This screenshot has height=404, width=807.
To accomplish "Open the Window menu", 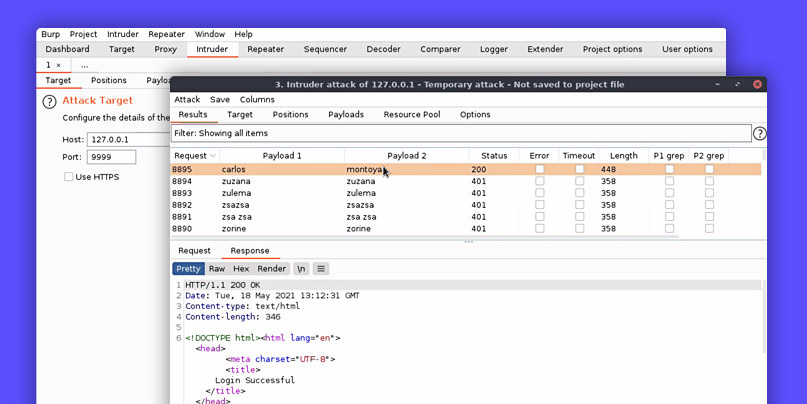I will tap(209, 34).
